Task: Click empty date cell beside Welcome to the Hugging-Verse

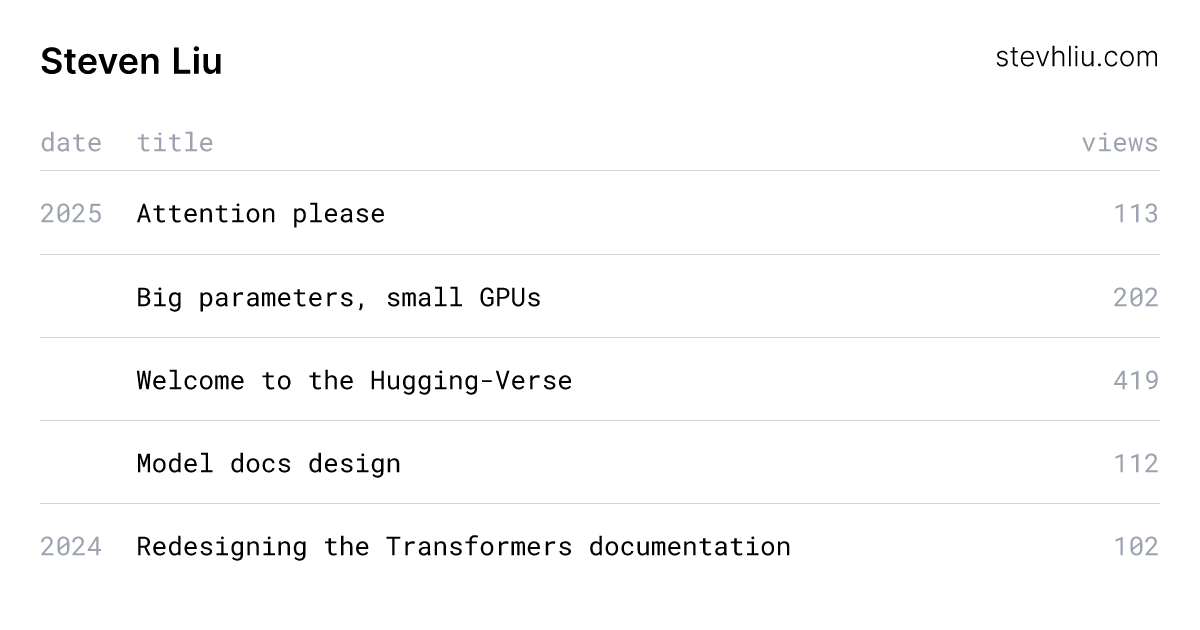Action: [71, 380]
